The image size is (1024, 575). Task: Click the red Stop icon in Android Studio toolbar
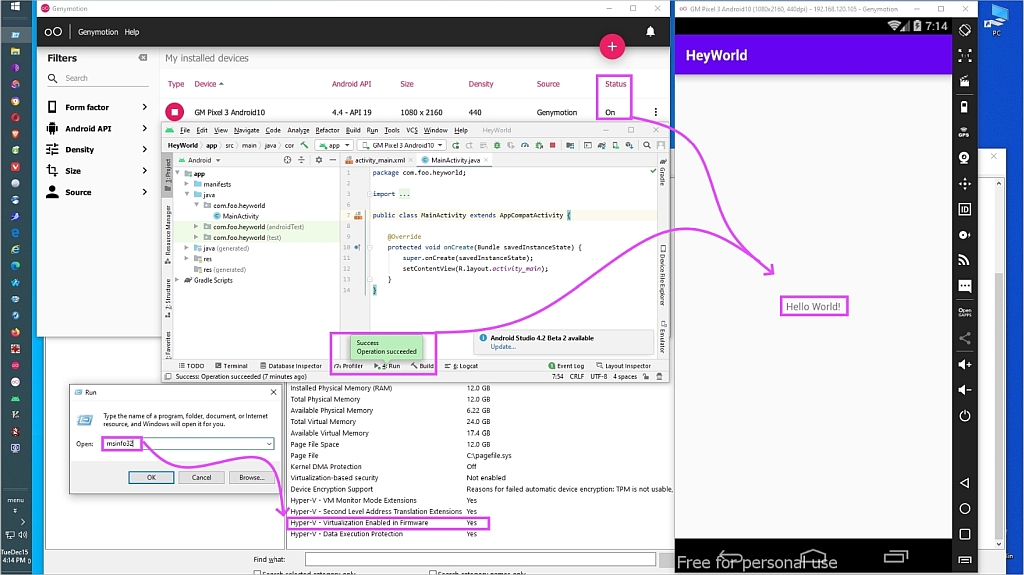tap(552, 145)
